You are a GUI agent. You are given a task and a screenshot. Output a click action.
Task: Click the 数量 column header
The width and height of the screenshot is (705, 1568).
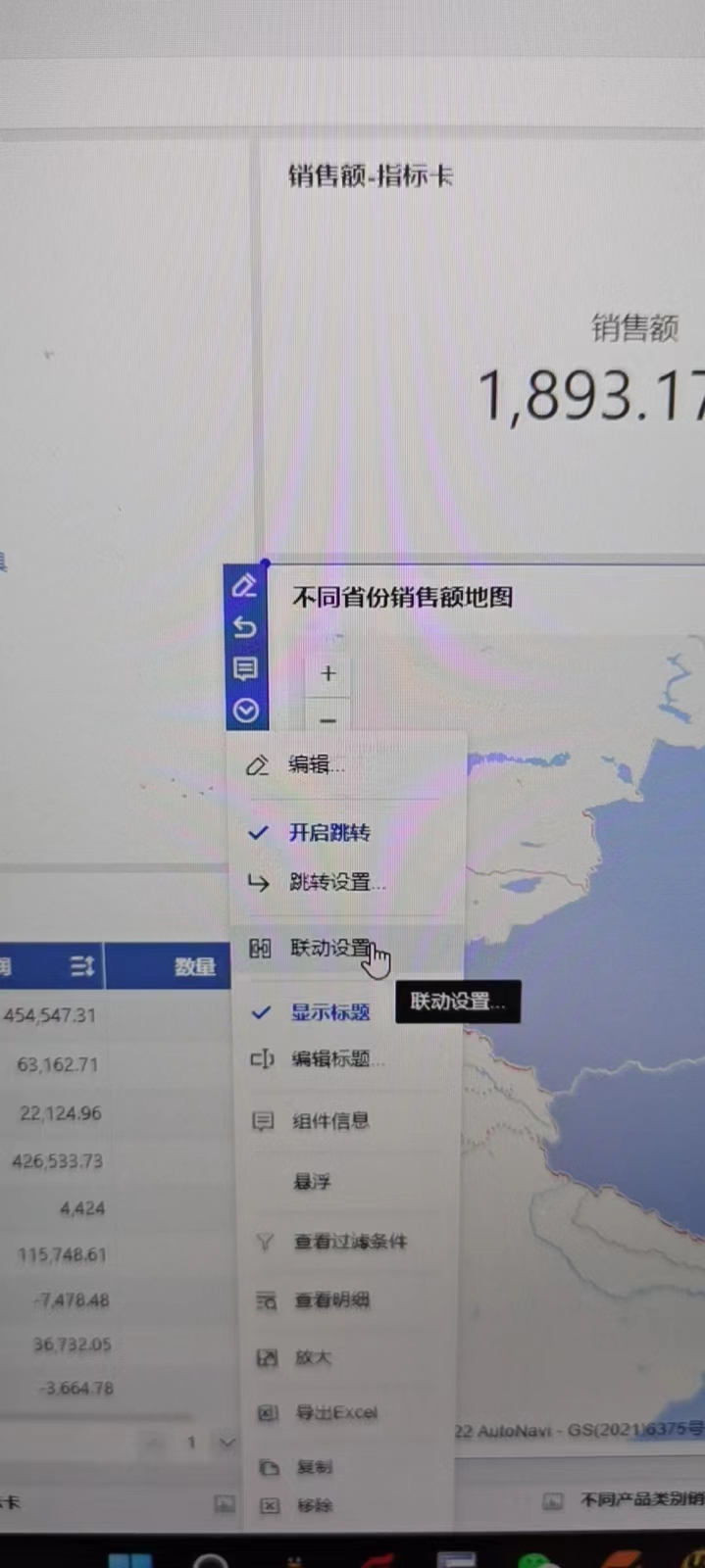click(194, 966)
